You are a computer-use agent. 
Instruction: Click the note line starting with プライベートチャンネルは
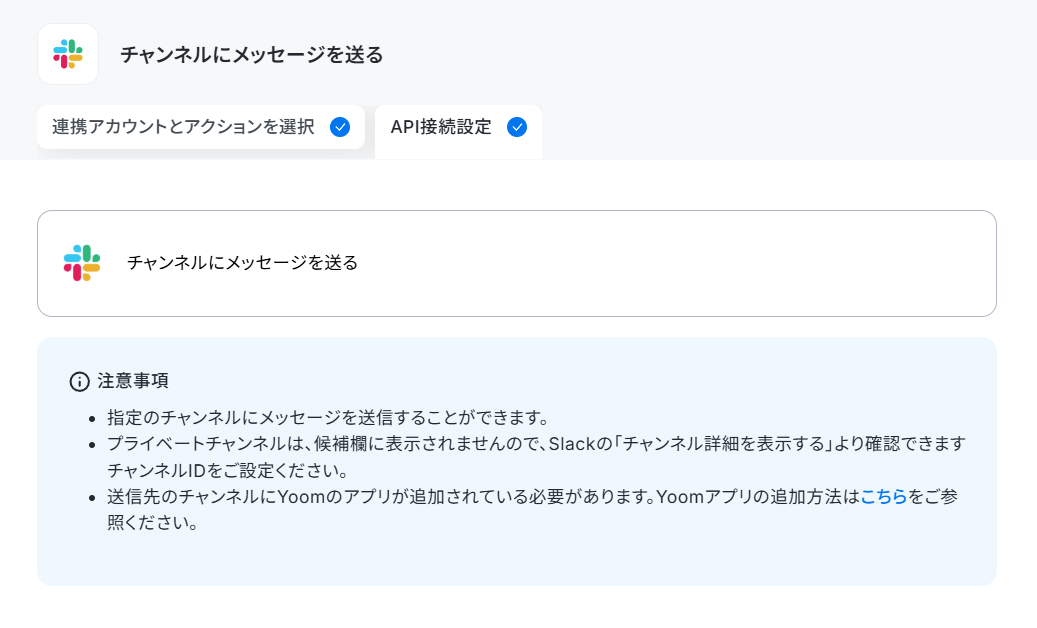tap(536, 444)
